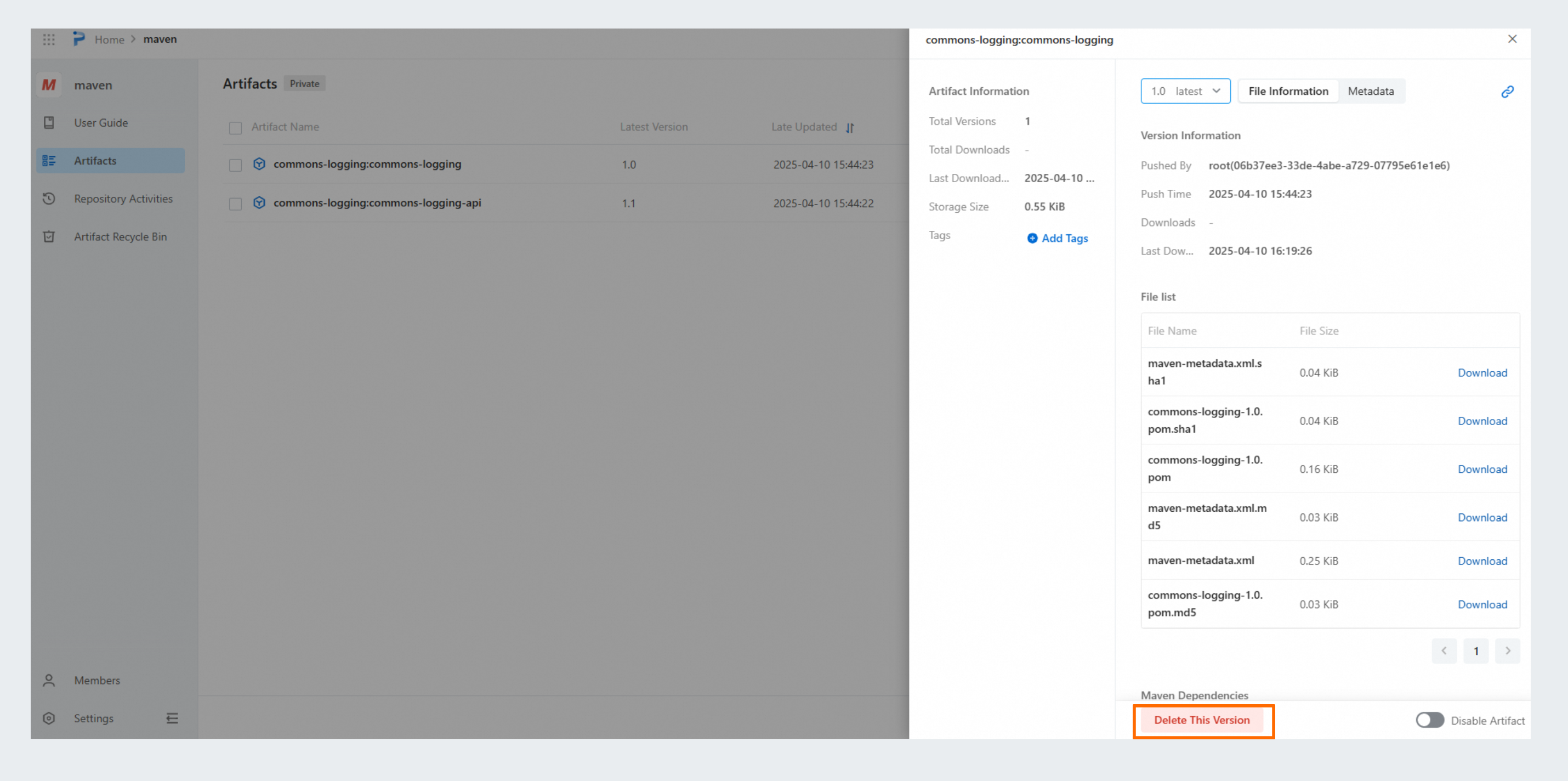Image resolution: width=1568 pixels, height=781 pixels.
Task: Click Delete This Version button
Action: 1202,720
